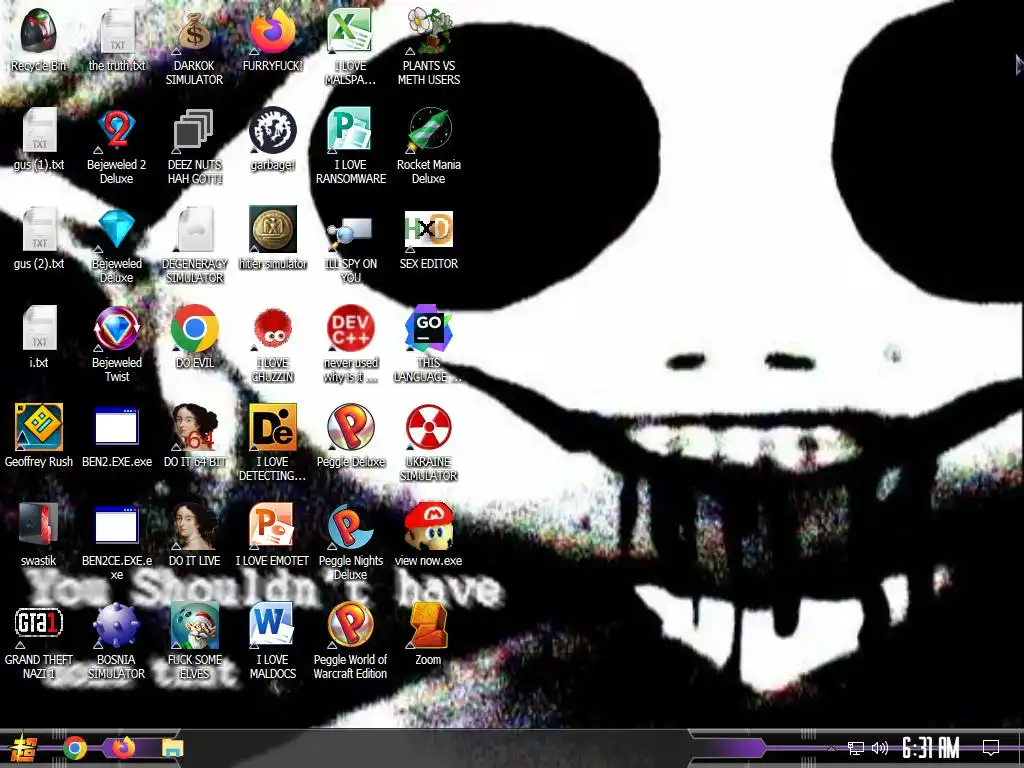The height and width of the screenshot is (768, 1024).
Task: Open the Zoom shortcut on desktop
Action: pos(428,626)
